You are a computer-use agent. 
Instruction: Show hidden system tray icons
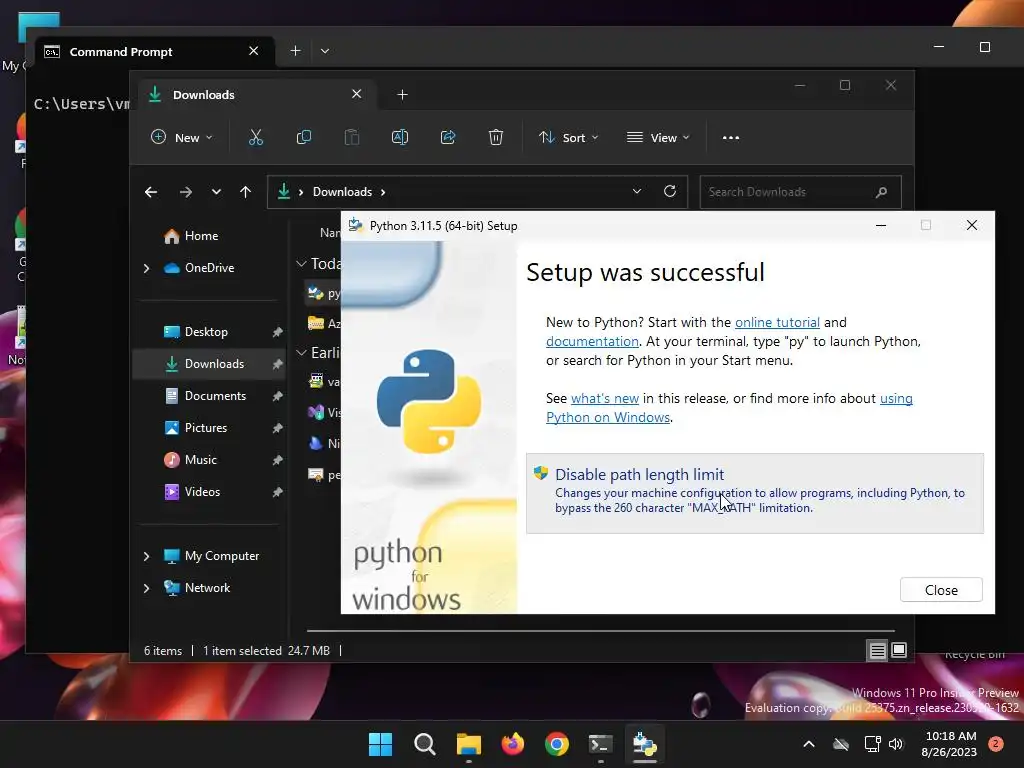[x=808, y=744]
